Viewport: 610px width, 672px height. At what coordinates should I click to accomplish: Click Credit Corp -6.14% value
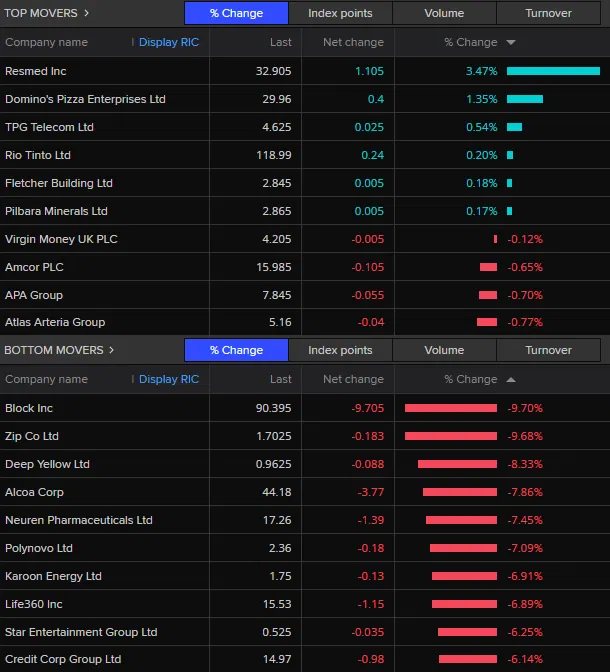click(525, 659)
